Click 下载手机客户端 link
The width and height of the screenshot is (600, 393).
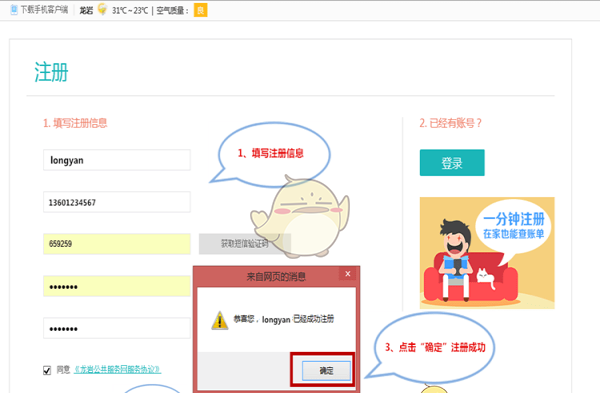(44, 10)
